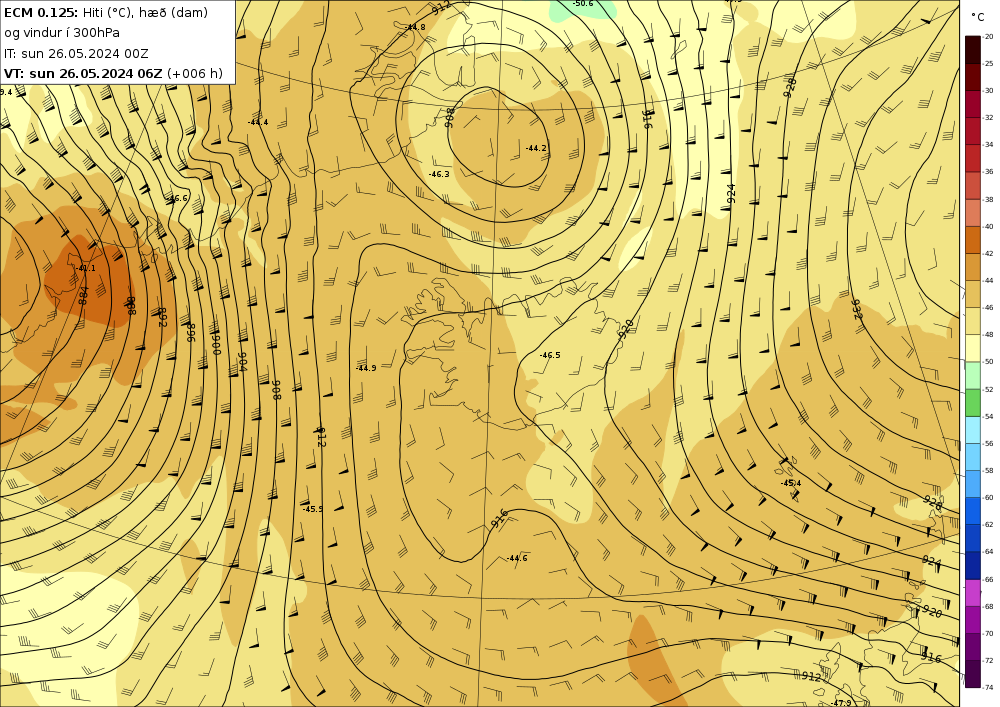Screen dimensions: 1000x707
Task: Click the 884 height contour label
Action: (84, 295)
